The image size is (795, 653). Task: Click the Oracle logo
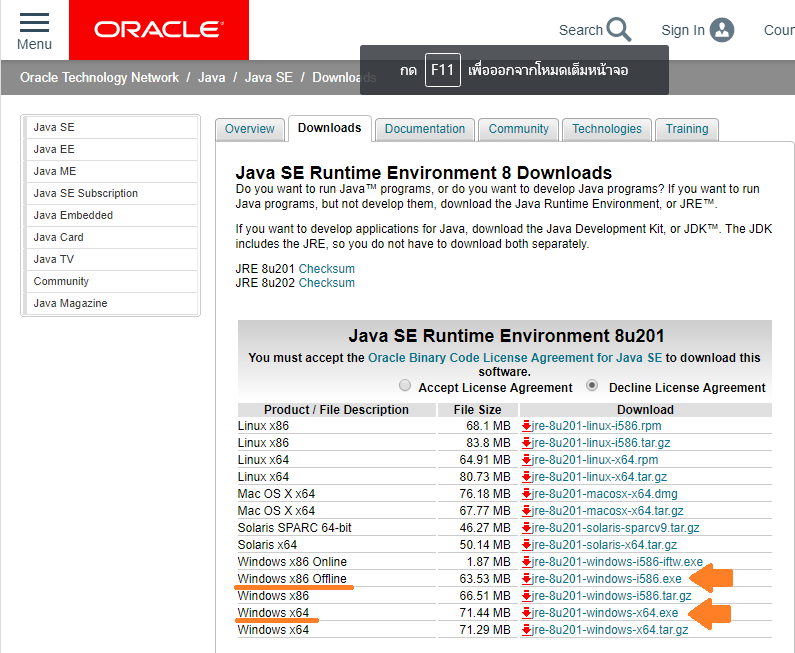click(159, 30)
